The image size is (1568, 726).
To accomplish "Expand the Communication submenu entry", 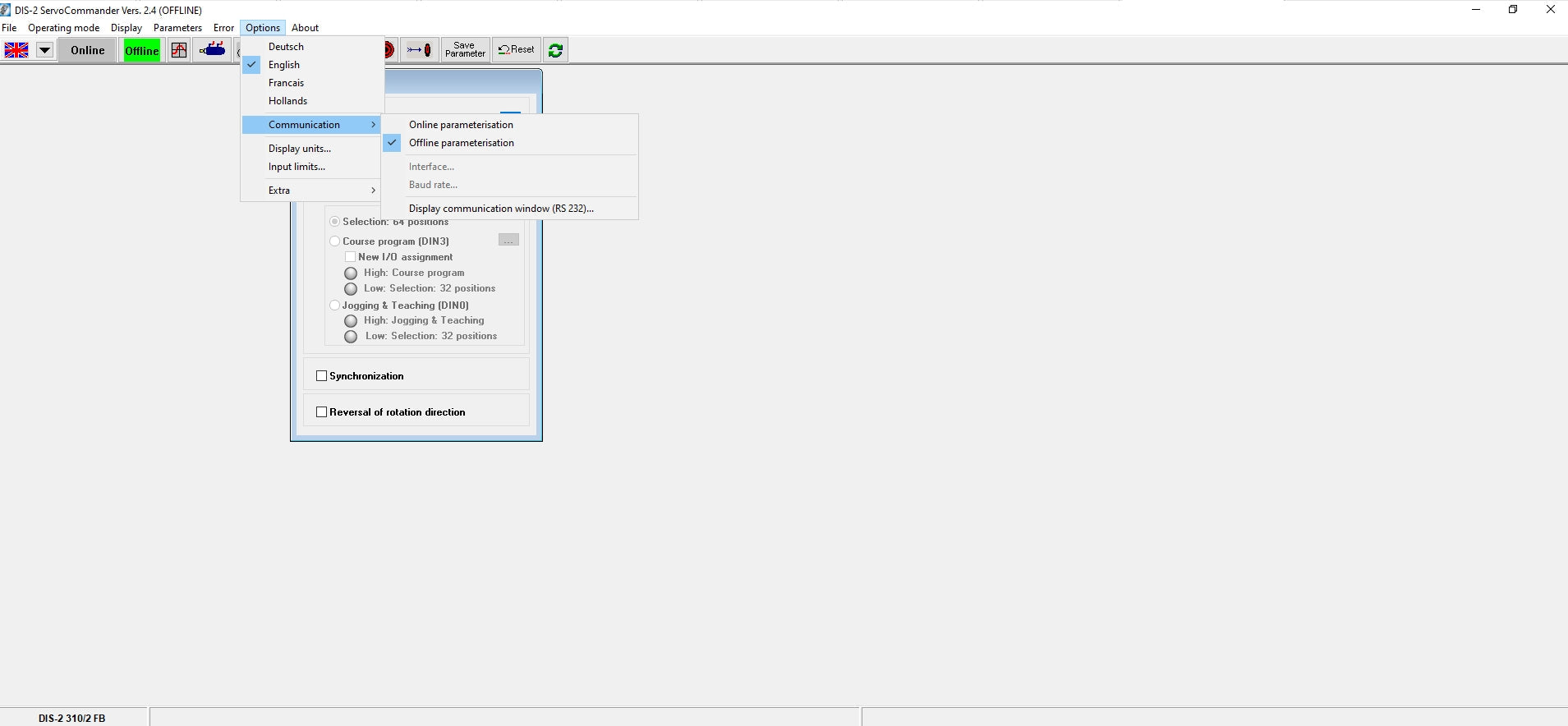I will (312, 125).
